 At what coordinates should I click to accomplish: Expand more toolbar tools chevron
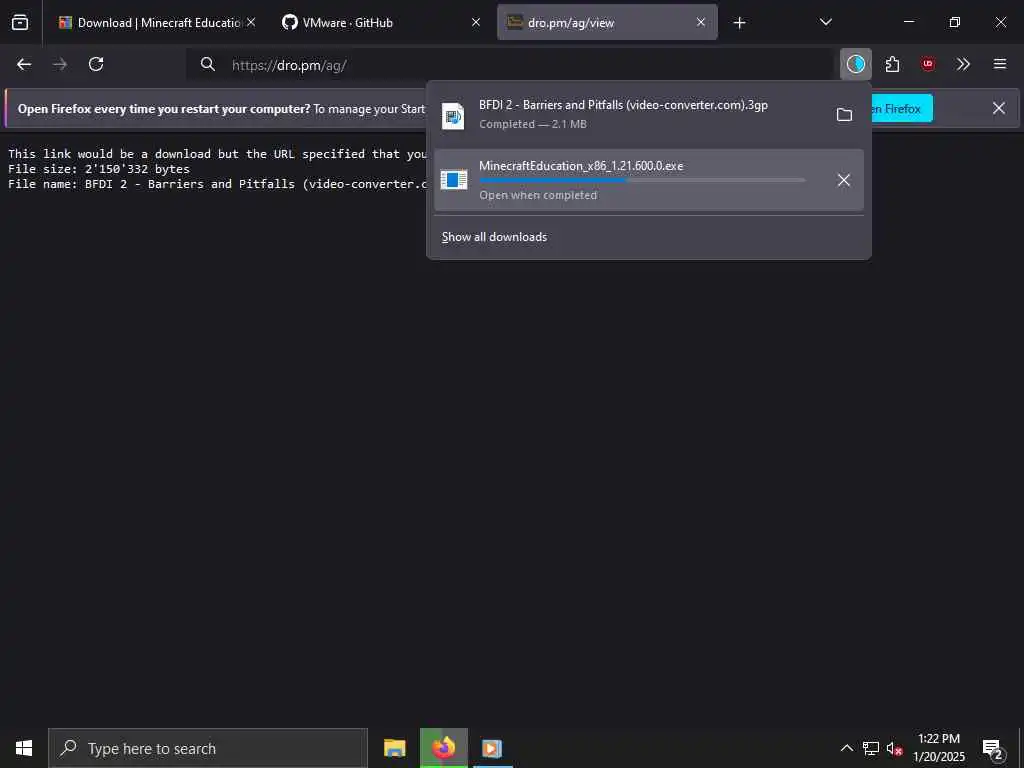pos(963,64)
